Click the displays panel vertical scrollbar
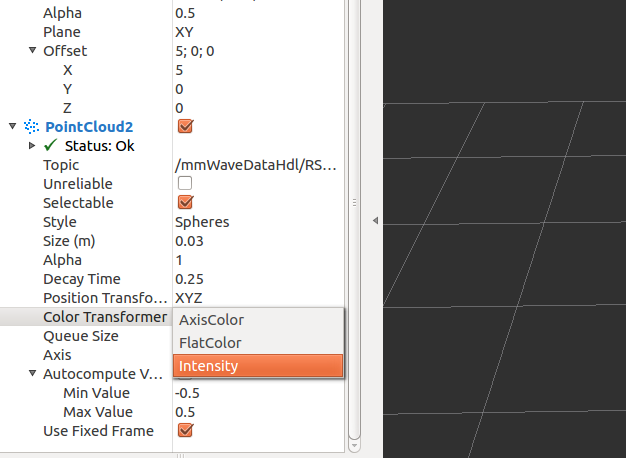The image size is (626, 458). click(353, 200)
